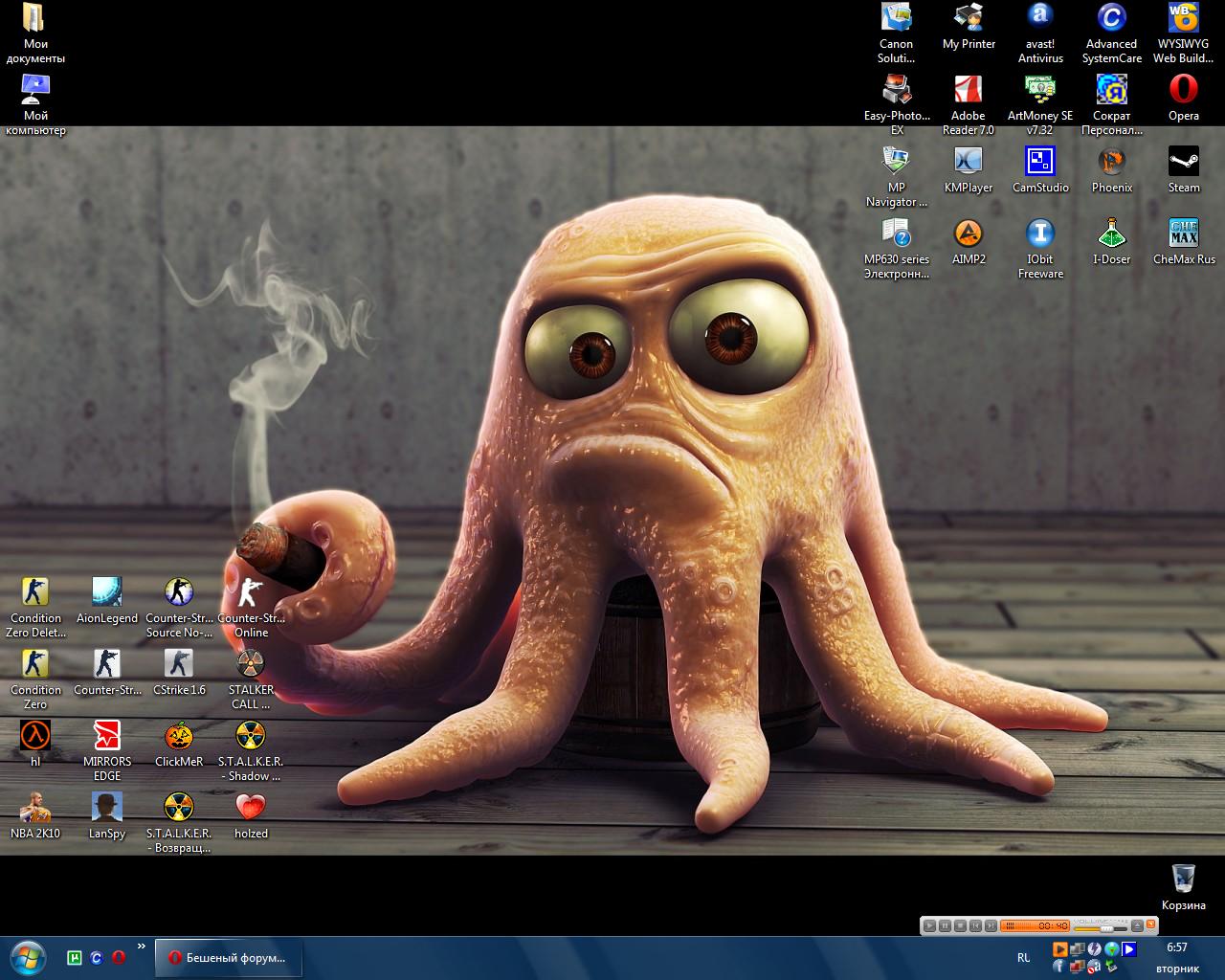Select the MIRRORS EDGE game icon
This screenshot has width=1225, height=980.
point(106,737)
